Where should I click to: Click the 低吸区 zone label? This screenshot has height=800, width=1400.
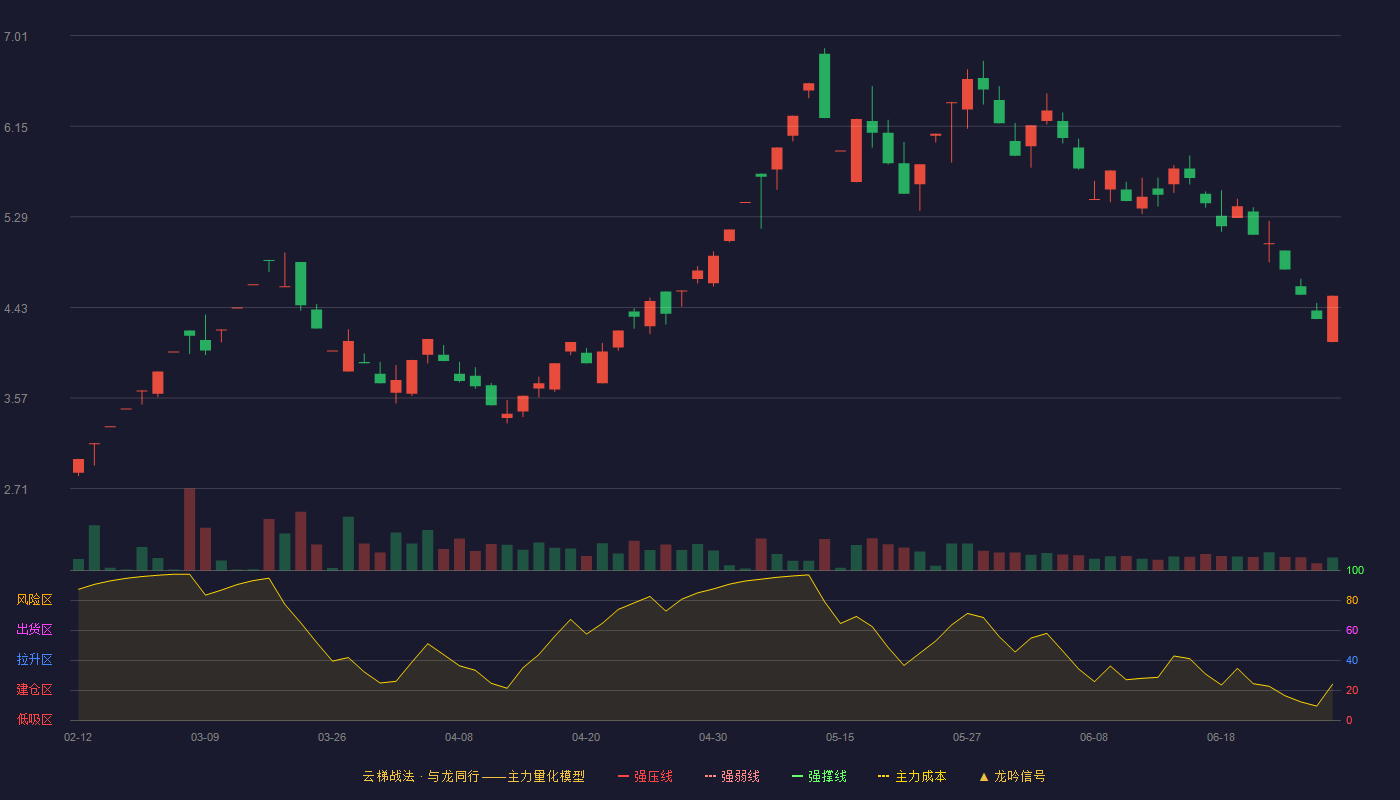[34, 719]
